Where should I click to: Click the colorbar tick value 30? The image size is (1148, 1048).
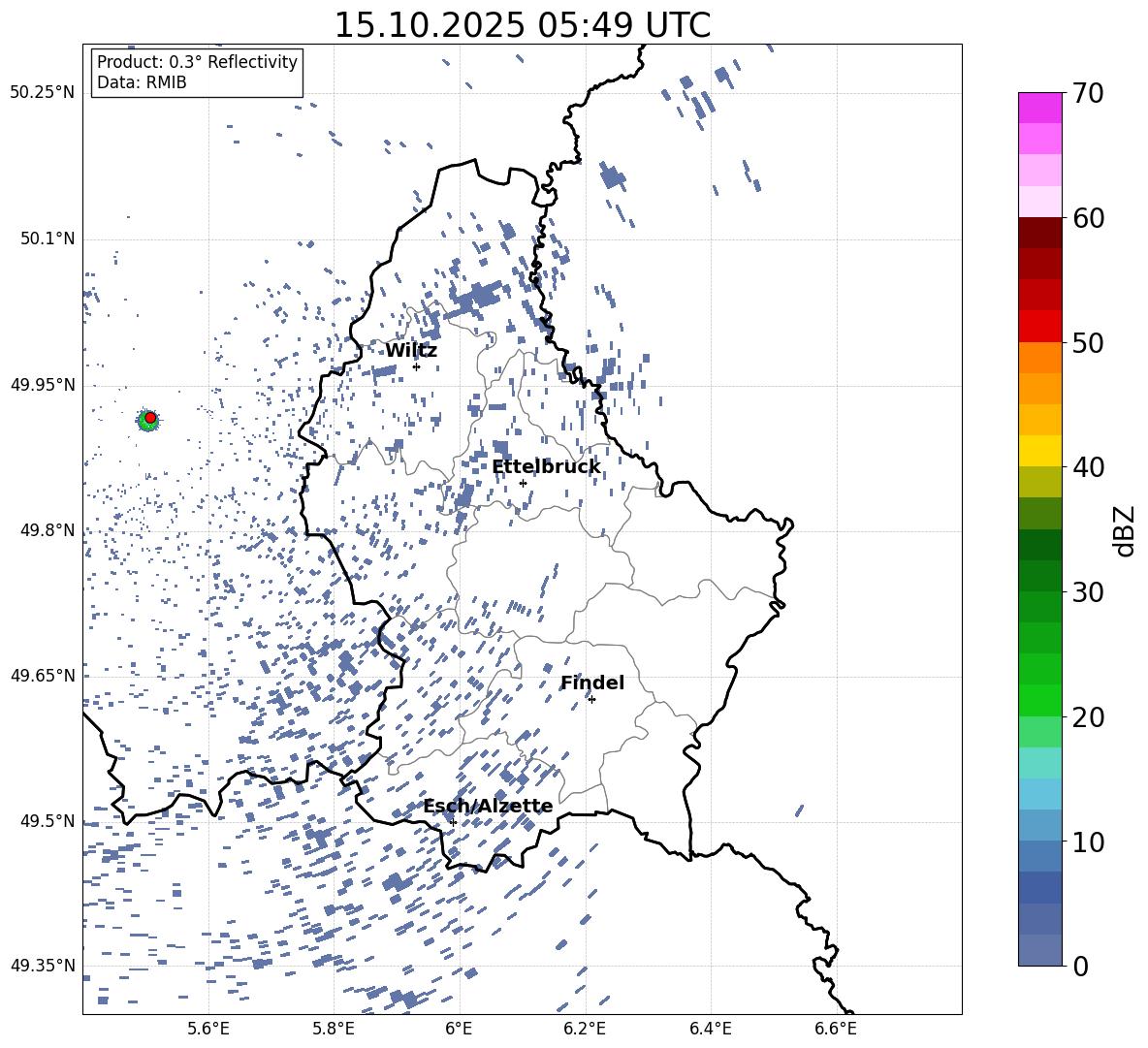[1088, 592]
